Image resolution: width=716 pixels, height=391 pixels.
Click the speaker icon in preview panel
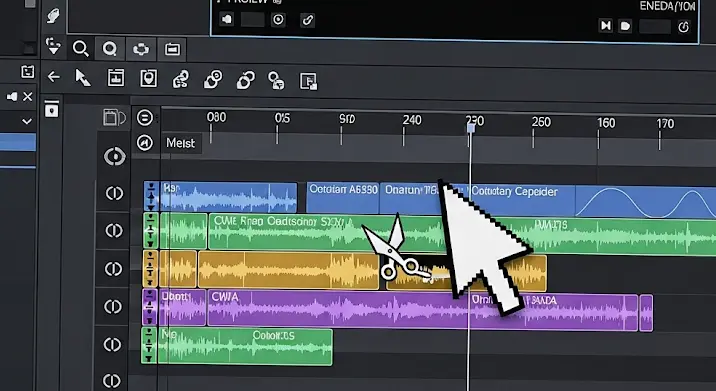(x=227, y=19)
